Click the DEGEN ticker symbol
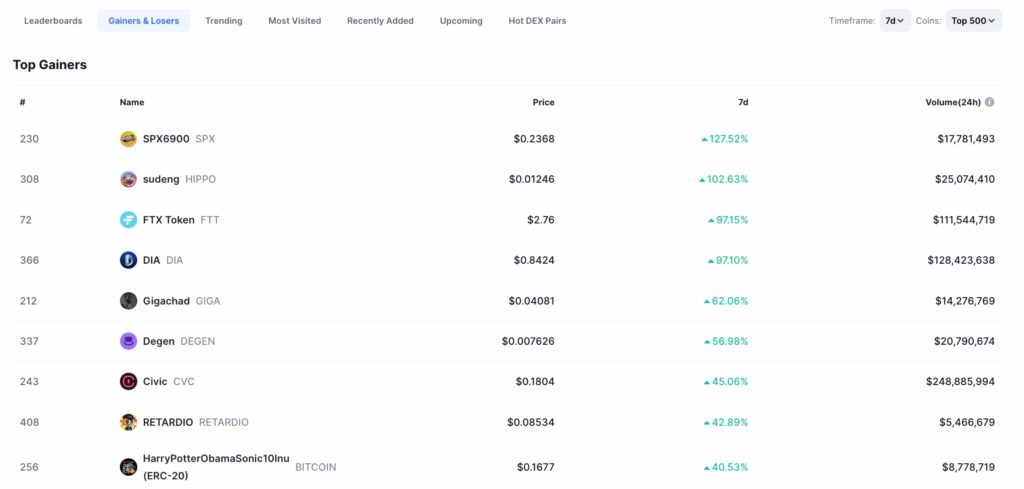 pos(198,341)
